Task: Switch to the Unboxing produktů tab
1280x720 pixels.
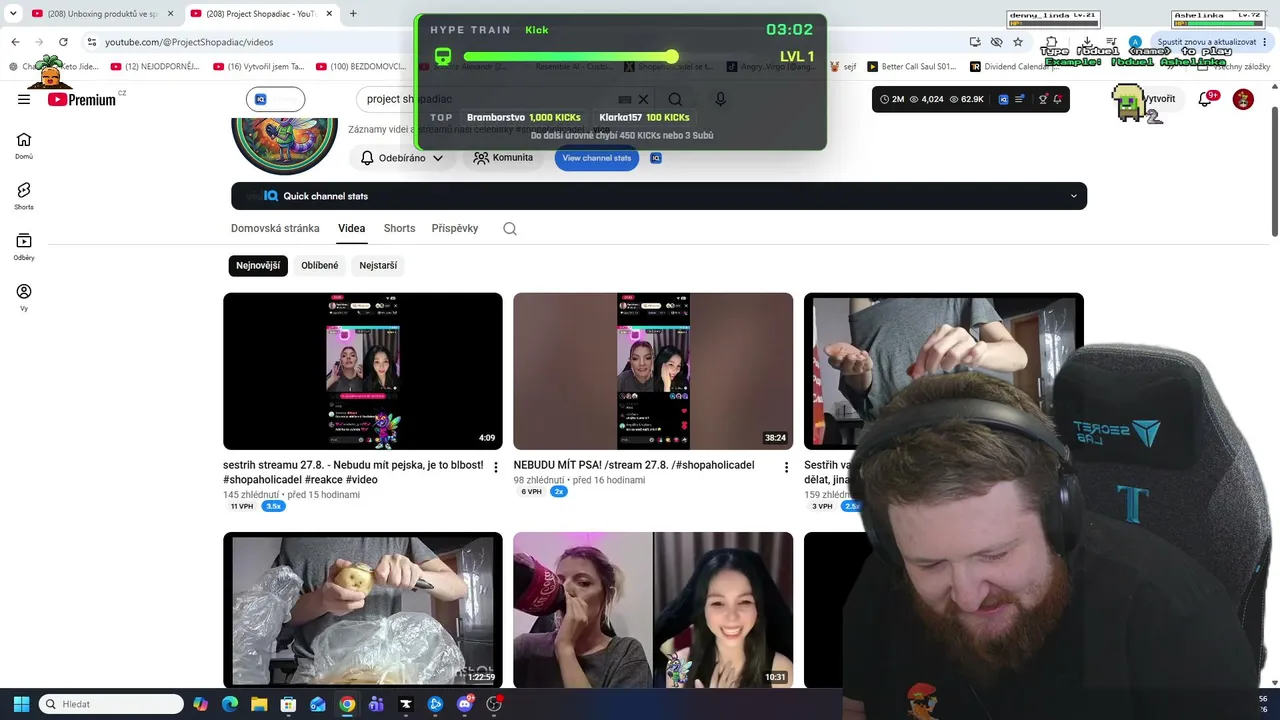Action: click(103, 14)
